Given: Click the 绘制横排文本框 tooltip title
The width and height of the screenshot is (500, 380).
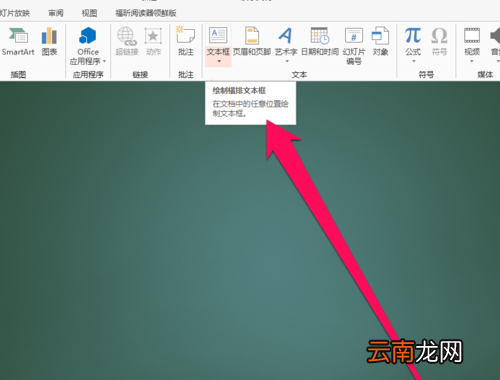Looking at the screenshot, I should tap(239, 91).
